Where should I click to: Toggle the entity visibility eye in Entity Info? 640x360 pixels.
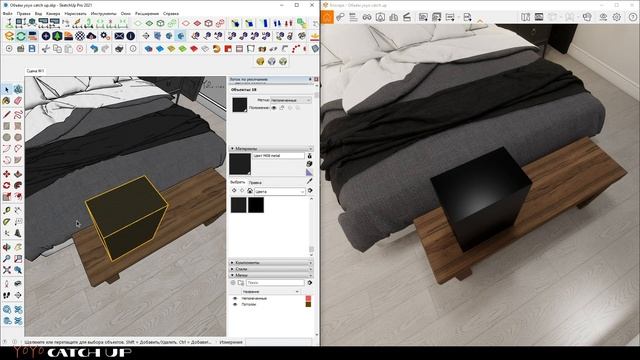tap(274, 108)
